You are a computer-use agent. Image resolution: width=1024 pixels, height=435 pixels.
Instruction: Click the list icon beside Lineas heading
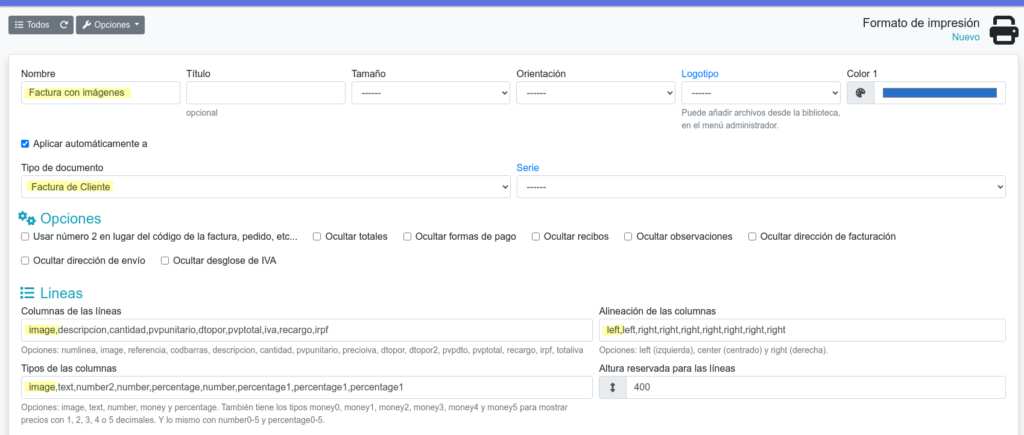[x=27, y=293]
